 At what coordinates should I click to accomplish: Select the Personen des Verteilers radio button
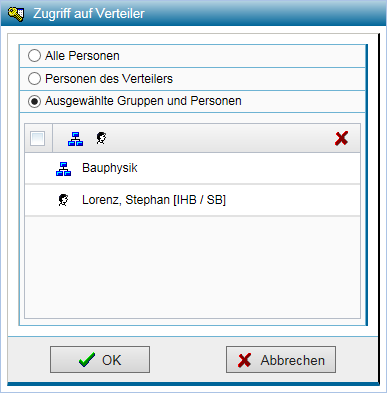click(x=34, y=79)
